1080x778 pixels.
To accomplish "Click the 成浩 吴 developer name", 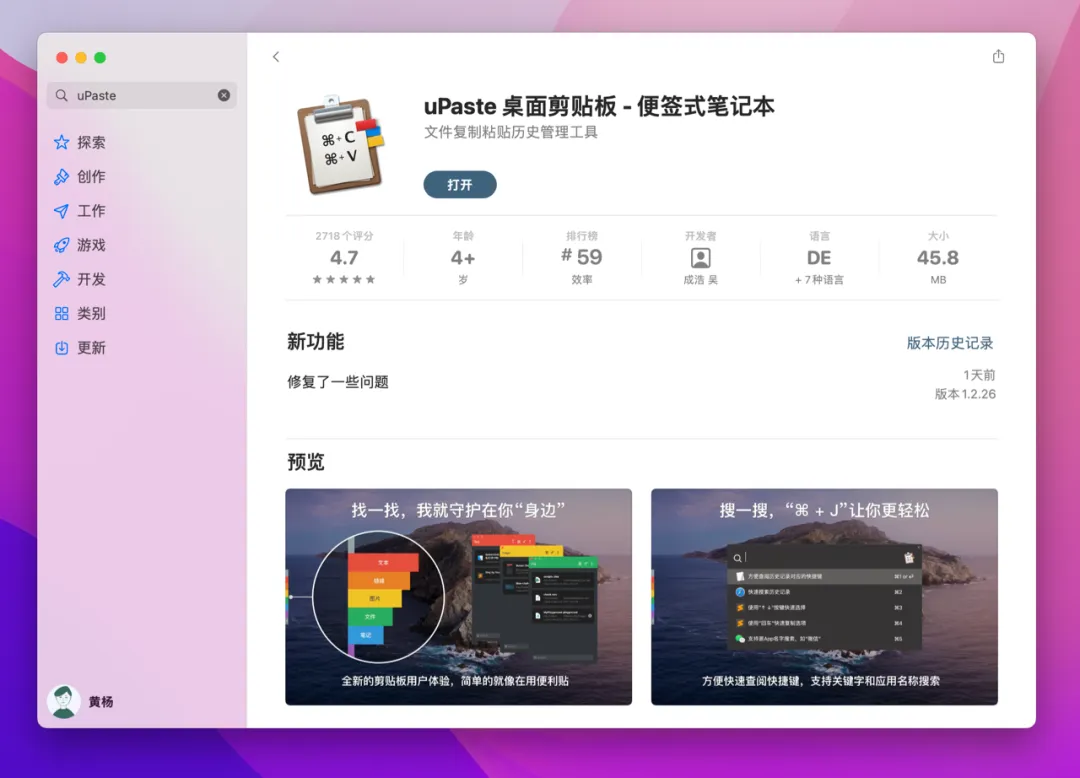I will click(700, 280).
